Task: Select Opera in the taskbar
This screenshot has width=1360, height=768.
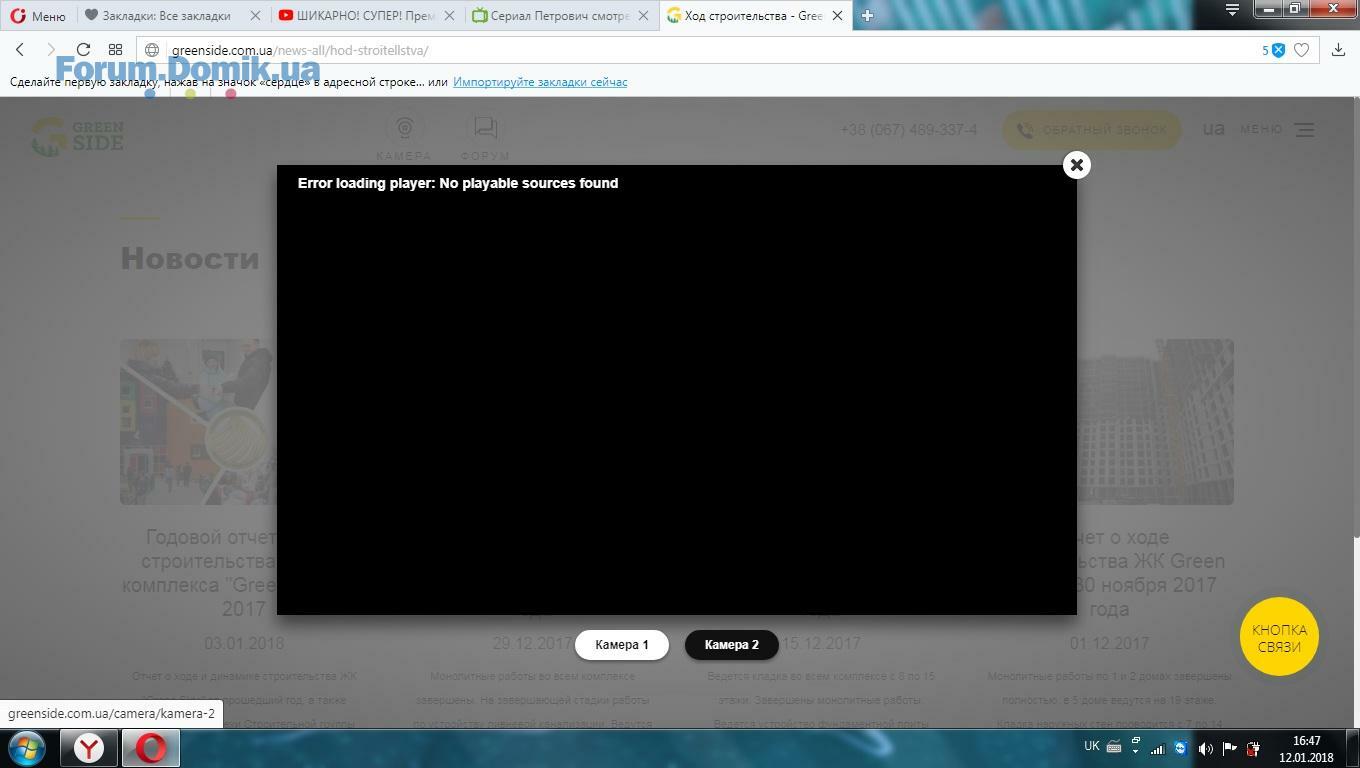Action: click(x=151, y=748)
